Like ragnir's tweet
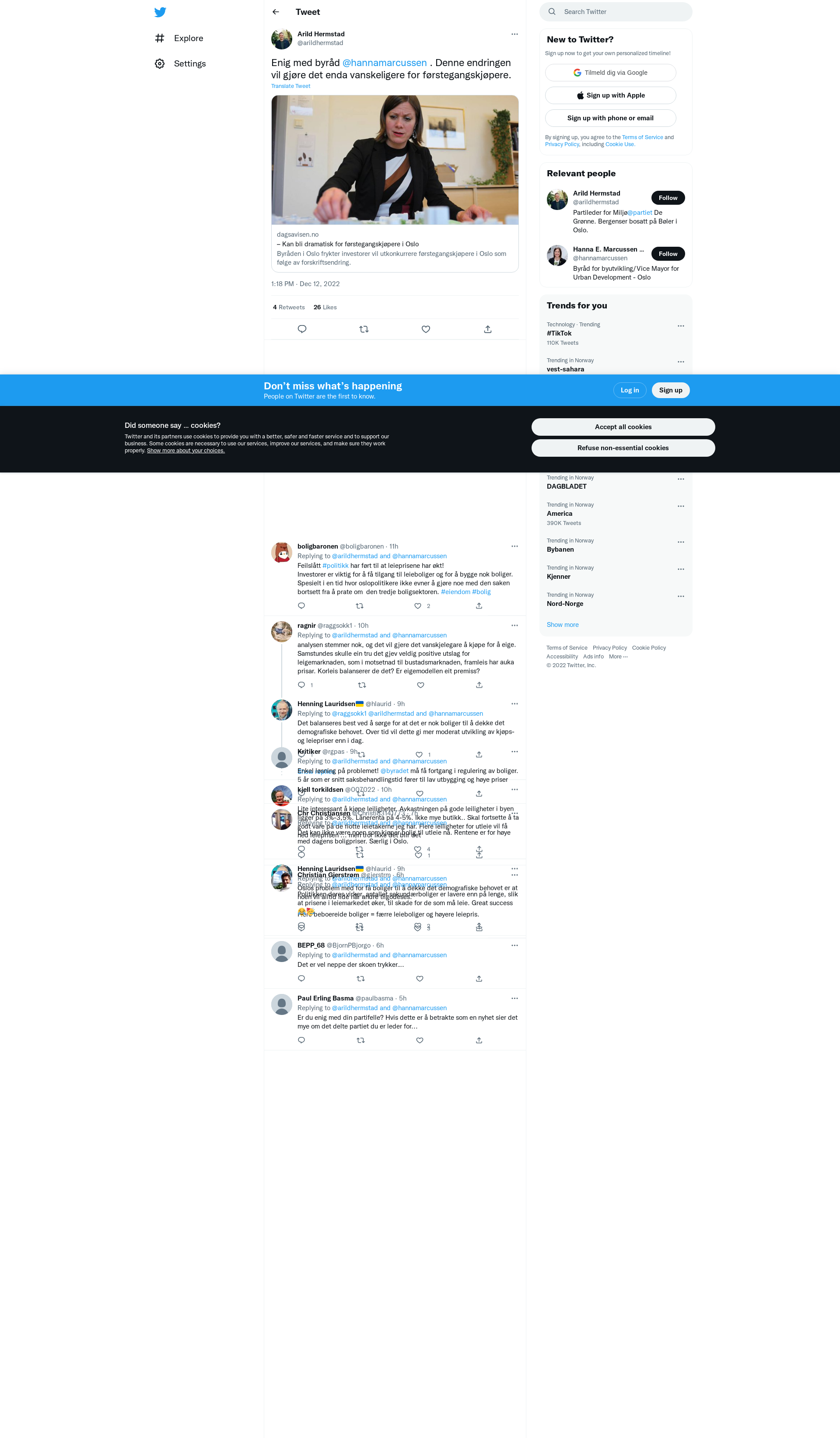The image size is (840, 1438). pos(420,685)
